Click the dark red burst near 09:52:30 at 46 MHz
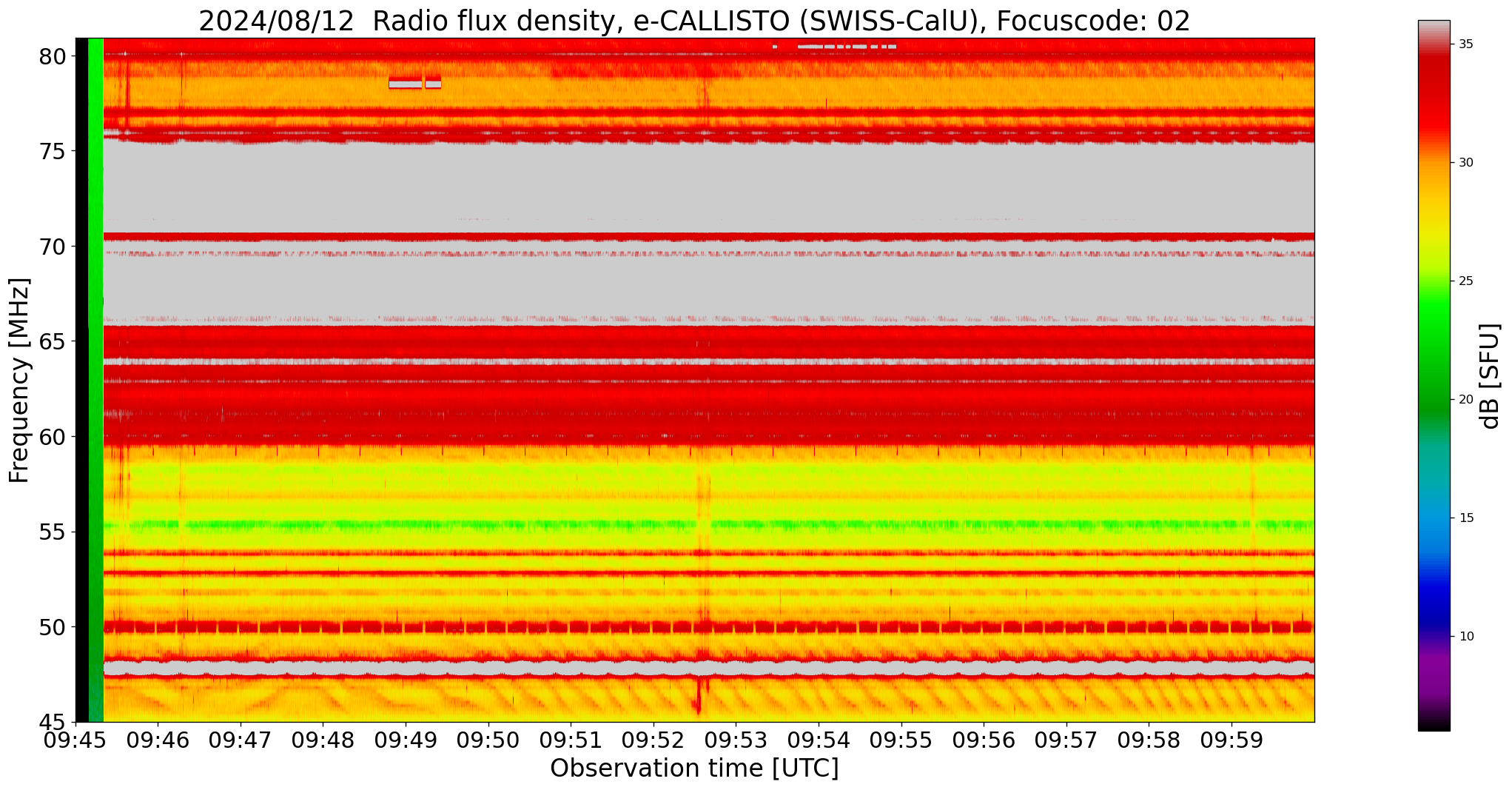Image resolution: width=1512 pixels, height=790 pixels. [x=698, y=696]
